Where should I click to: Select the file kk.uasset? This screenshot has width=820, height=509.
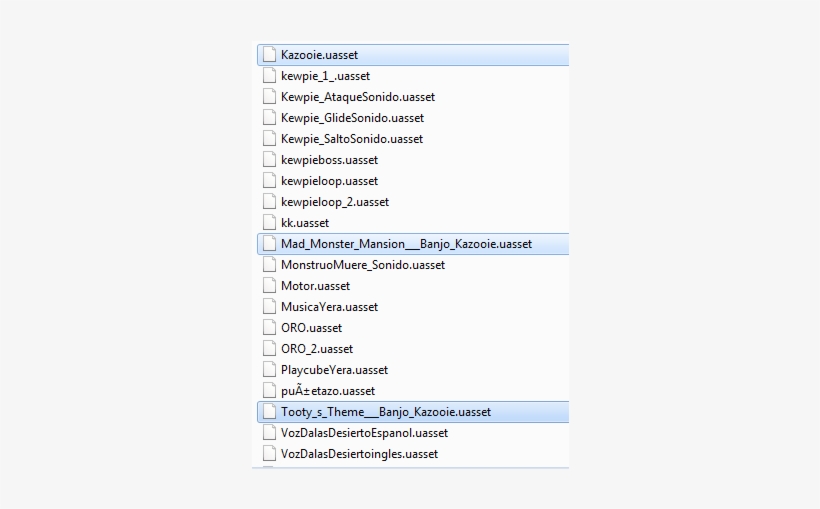pos(305,222)
